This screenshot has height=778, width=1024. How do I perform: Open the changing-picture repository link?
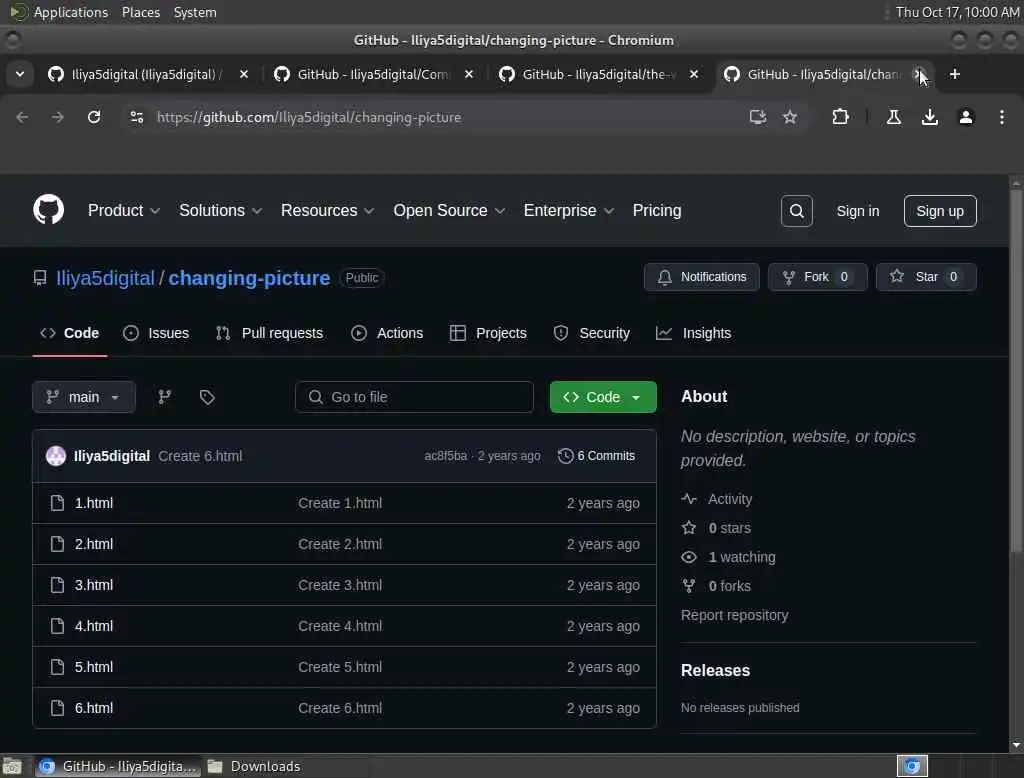(x=249, y=278)
